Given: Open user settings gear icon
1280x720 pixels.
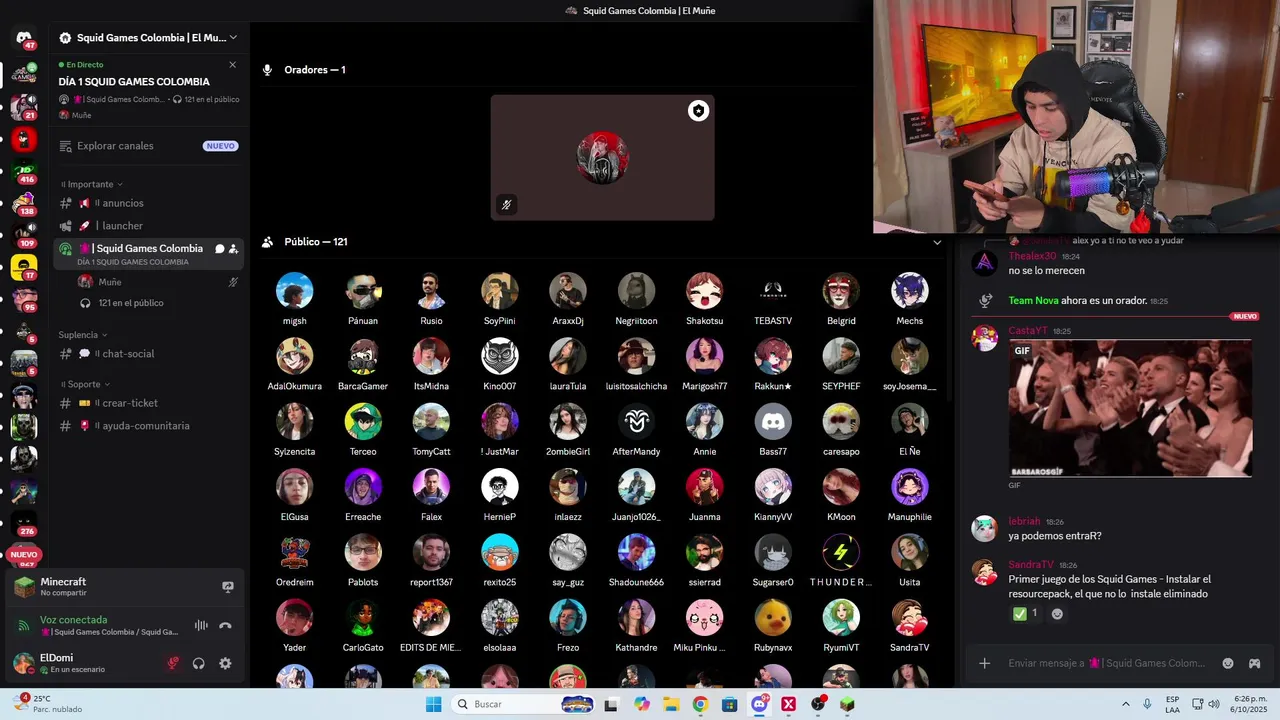Looking at the screenshot, I should [225, 663].
